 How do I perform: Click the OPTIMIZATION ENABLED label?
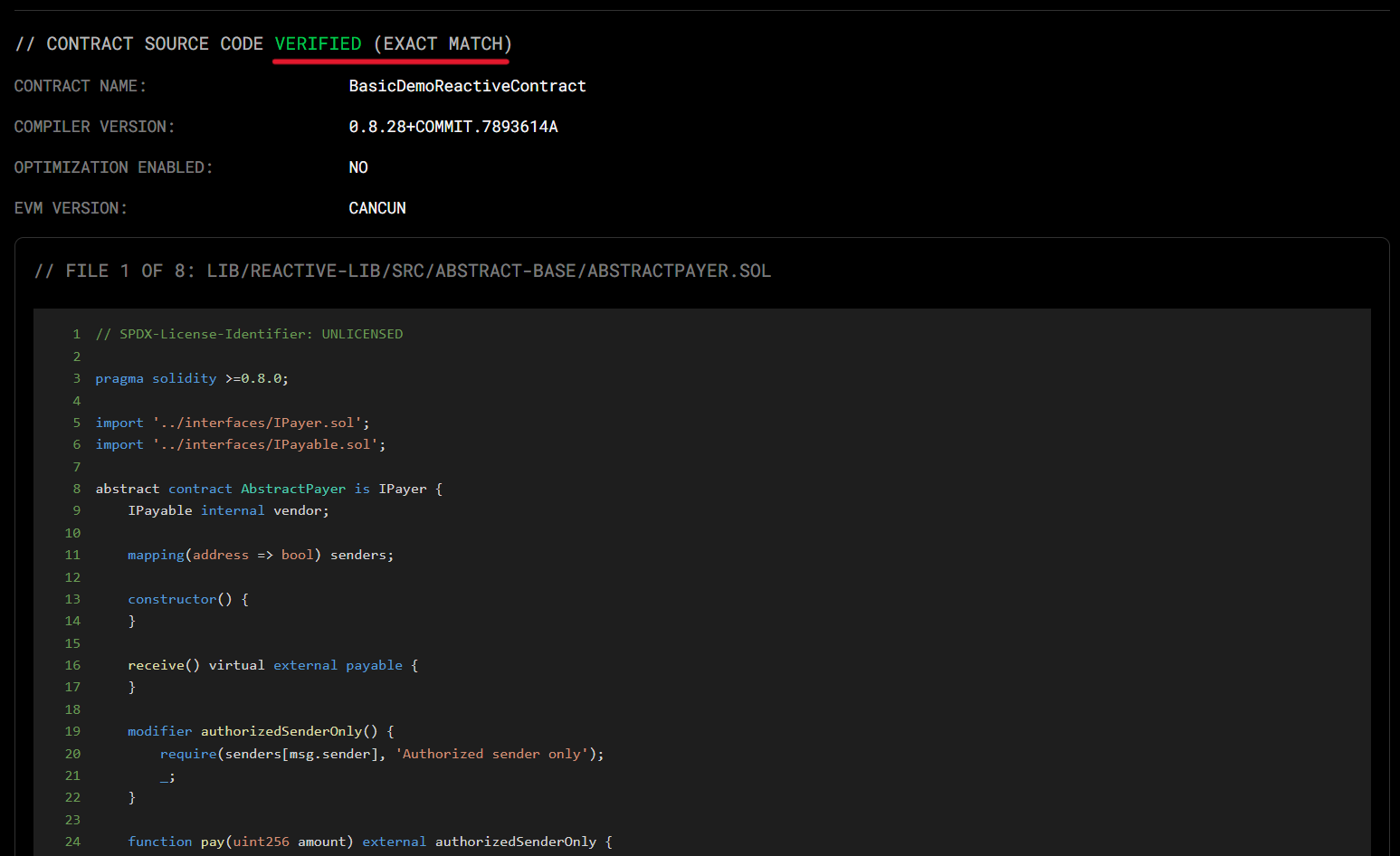(113, 167)
